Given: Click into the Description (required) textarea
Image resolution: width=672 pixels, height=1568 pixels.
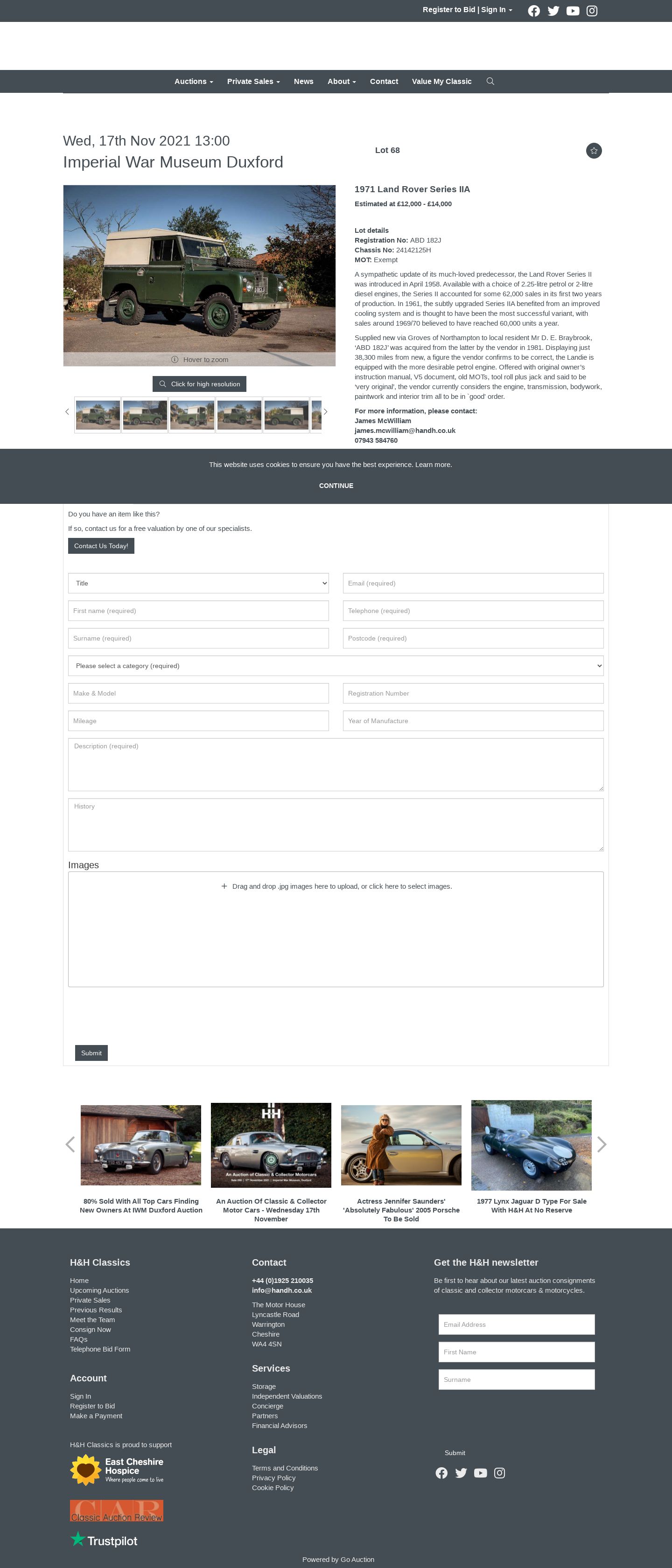Looking at the screenshot, I should click(x=336, y=765).
